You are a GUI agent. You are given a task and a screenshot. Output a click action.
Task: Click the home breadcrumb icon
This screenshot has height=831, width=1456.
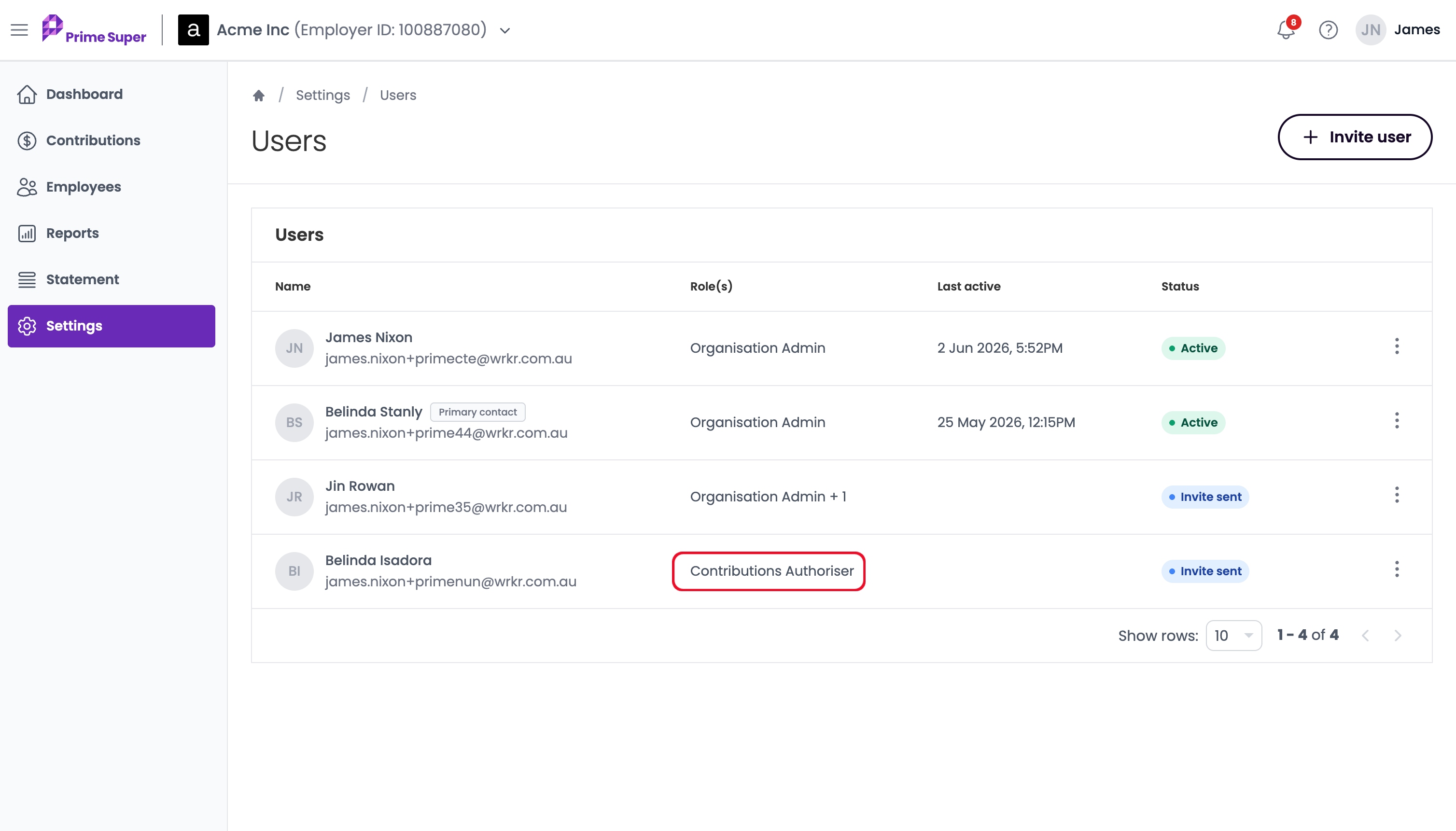coord(259,96)
